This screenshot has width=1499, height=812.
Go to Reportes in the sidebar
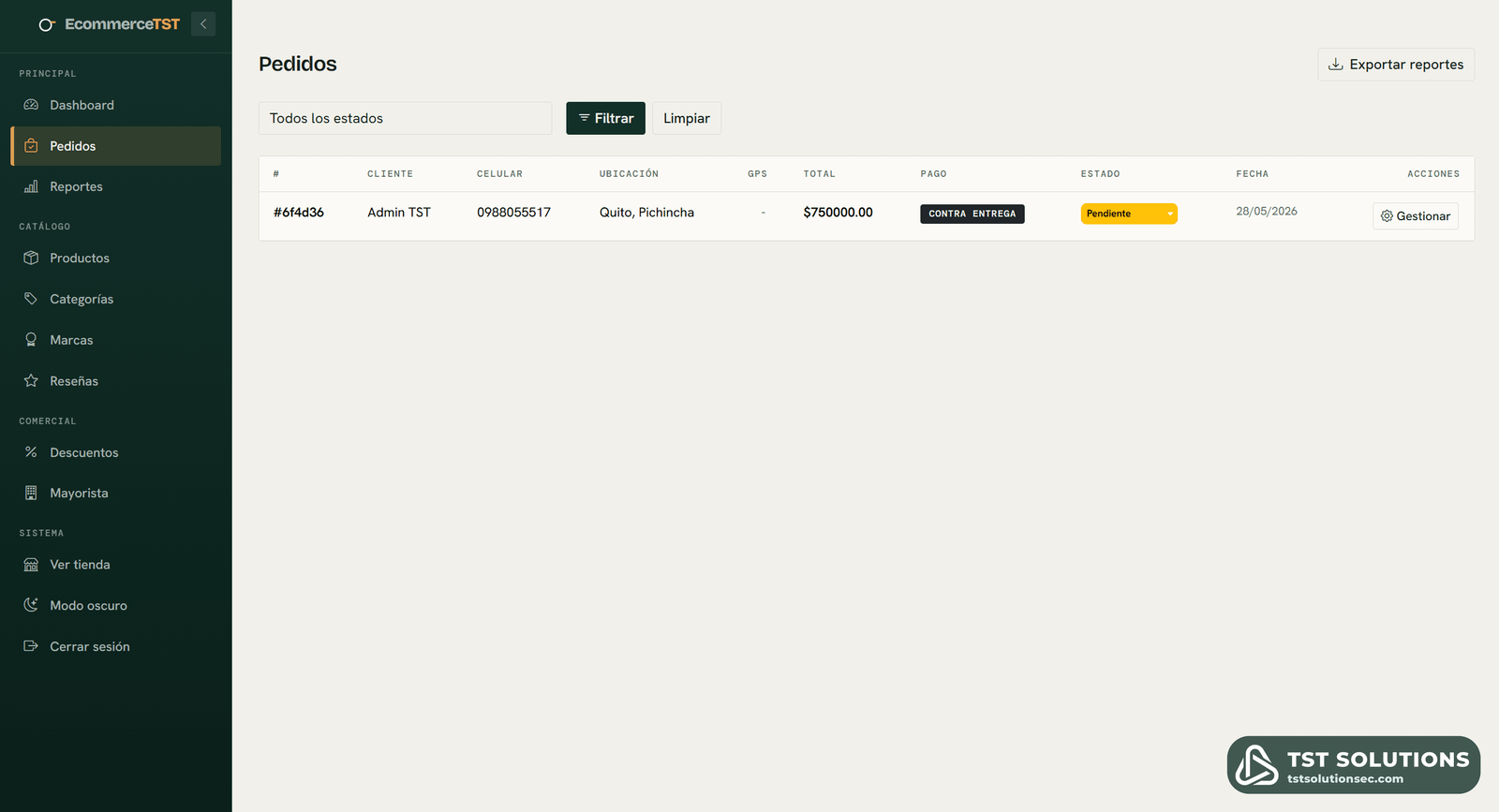(x=116, y=186)
